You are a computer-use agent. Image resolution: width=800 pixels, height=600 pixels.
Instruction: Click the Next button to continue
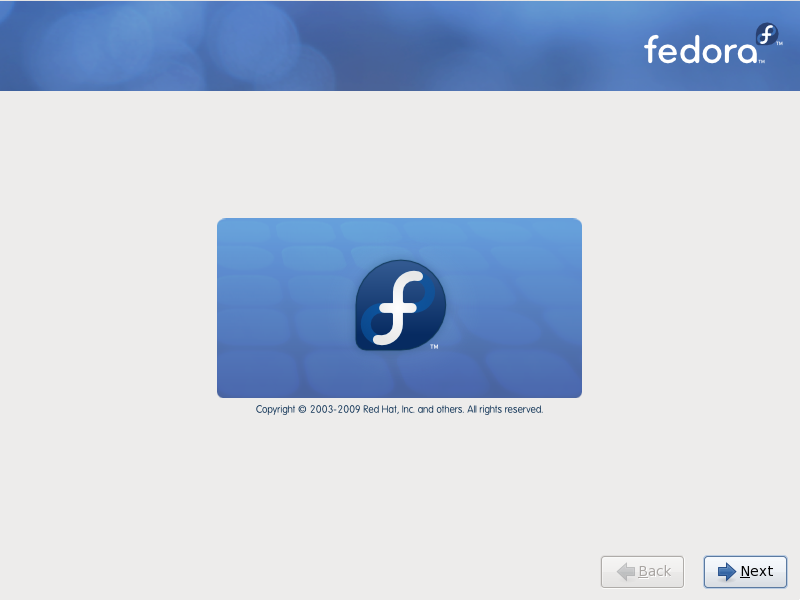[745, 571]
